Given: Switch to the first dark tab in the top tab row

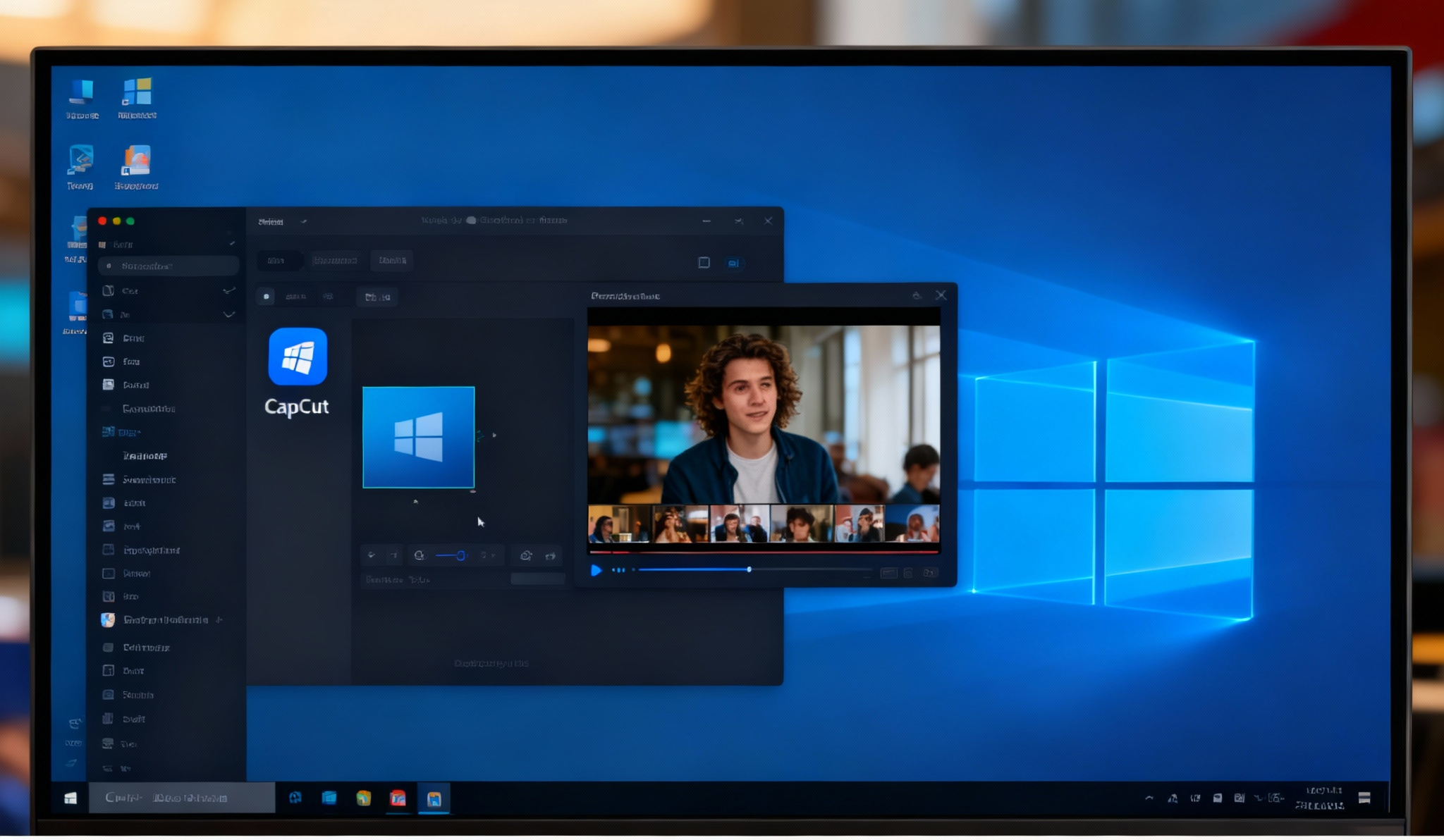Looking at the screenshot, I should [280, 261].
